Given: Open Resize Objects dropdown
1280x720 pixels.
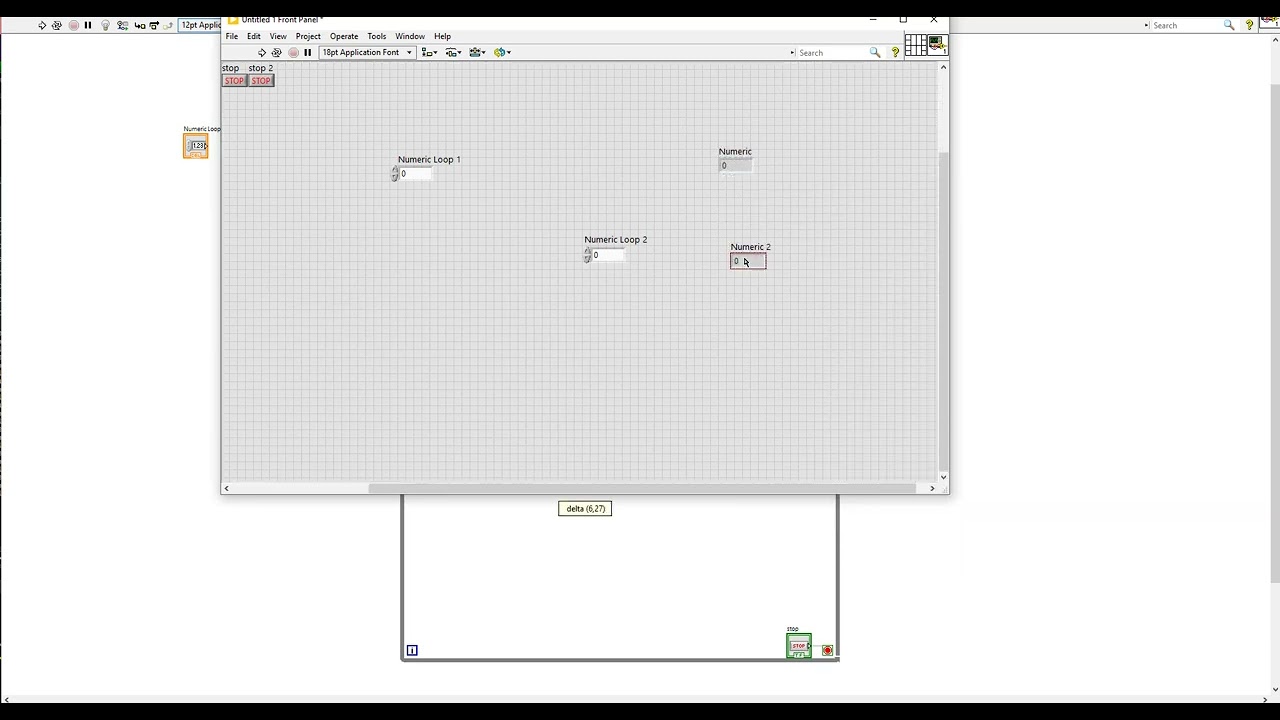Looking at the screenshot, I should (478, 52).
